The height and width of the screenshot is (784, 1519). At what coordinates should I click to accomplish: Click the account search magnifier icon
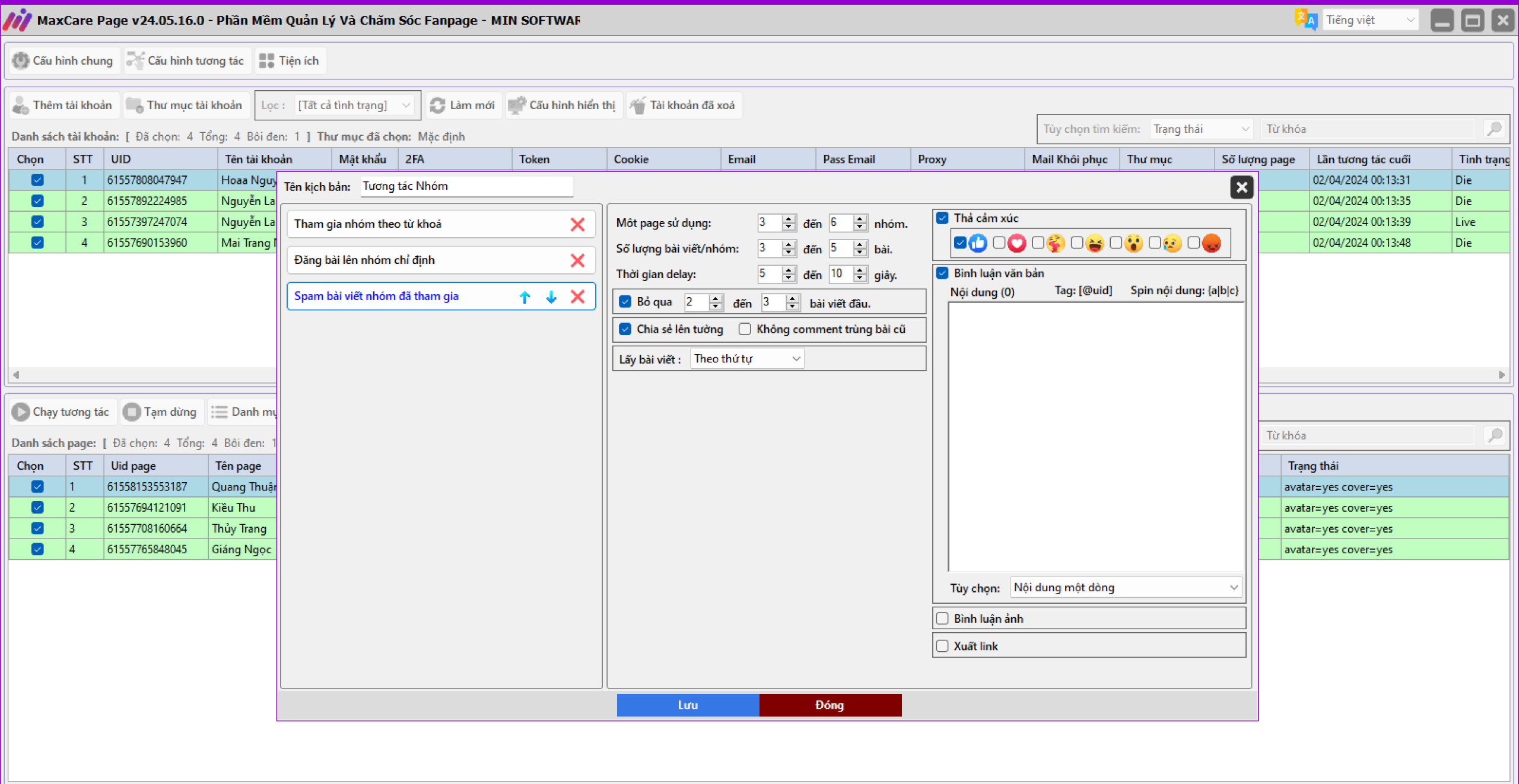[1494, 129]
